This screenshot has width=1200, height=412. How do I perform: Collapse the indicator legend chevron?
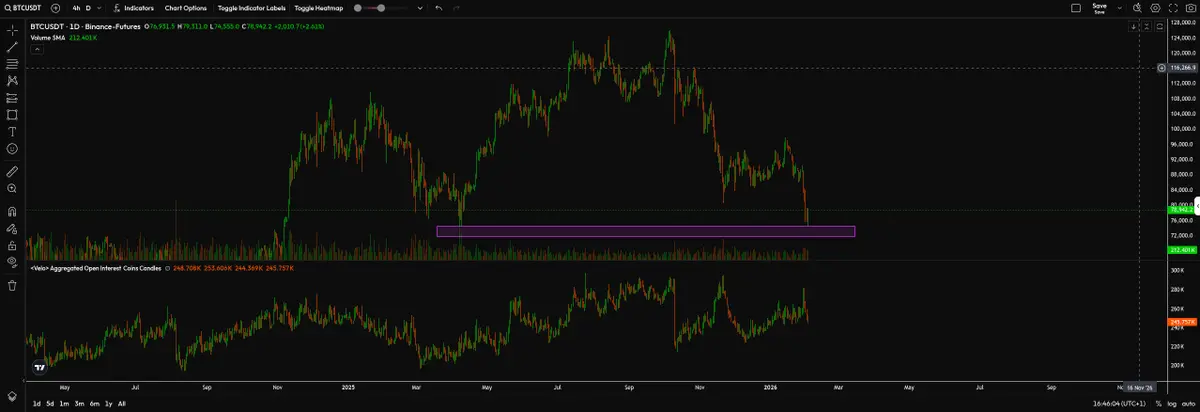pyautogui.click(x=35, y=48)
